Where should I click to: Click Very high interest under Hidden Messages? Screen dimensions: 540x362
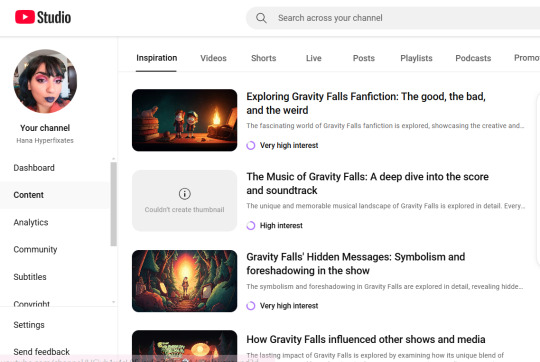289,306
